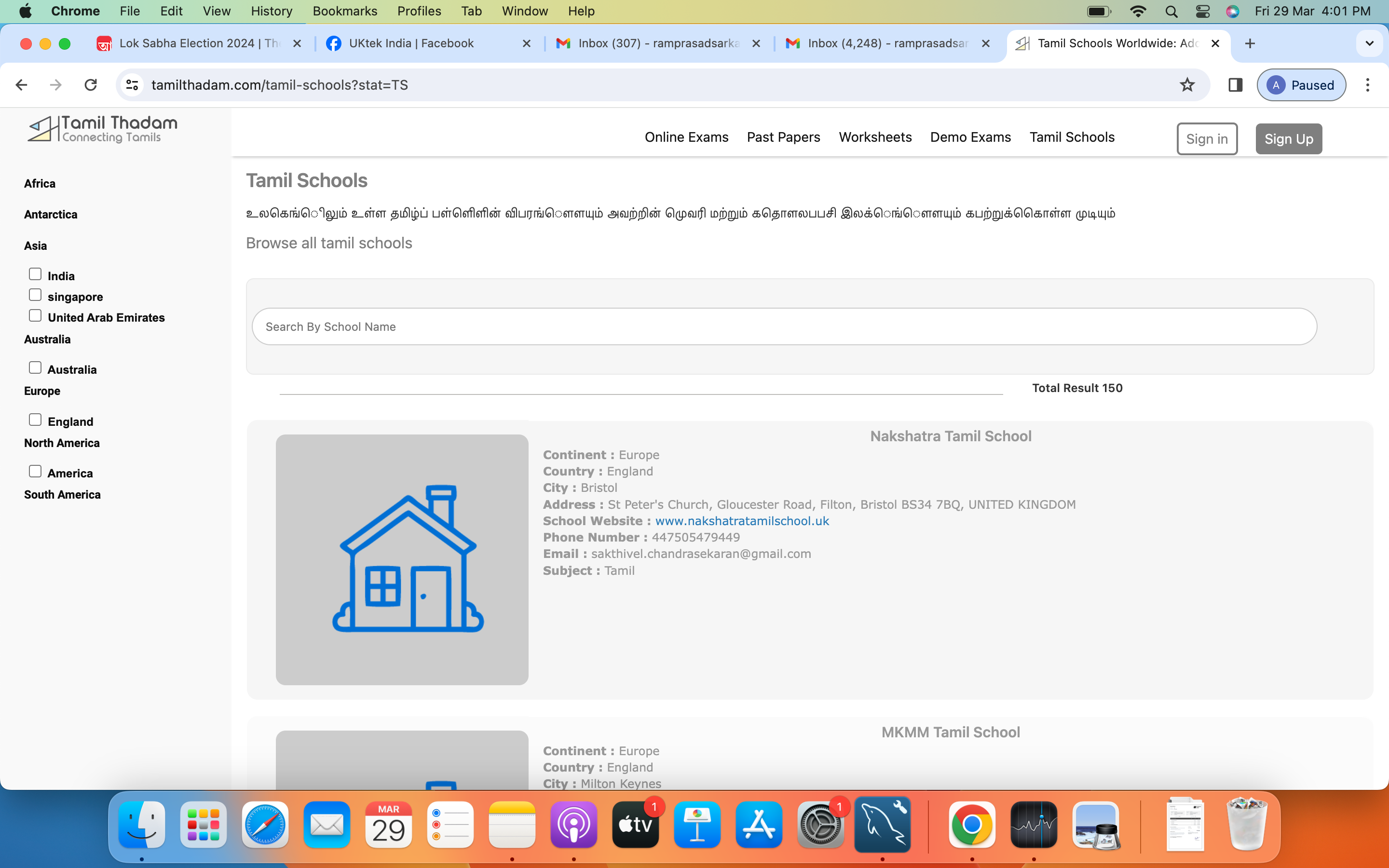Click the site information icon in address bar
The height and width of the screenshot is (868, 1389).
(x=132, y=85)
